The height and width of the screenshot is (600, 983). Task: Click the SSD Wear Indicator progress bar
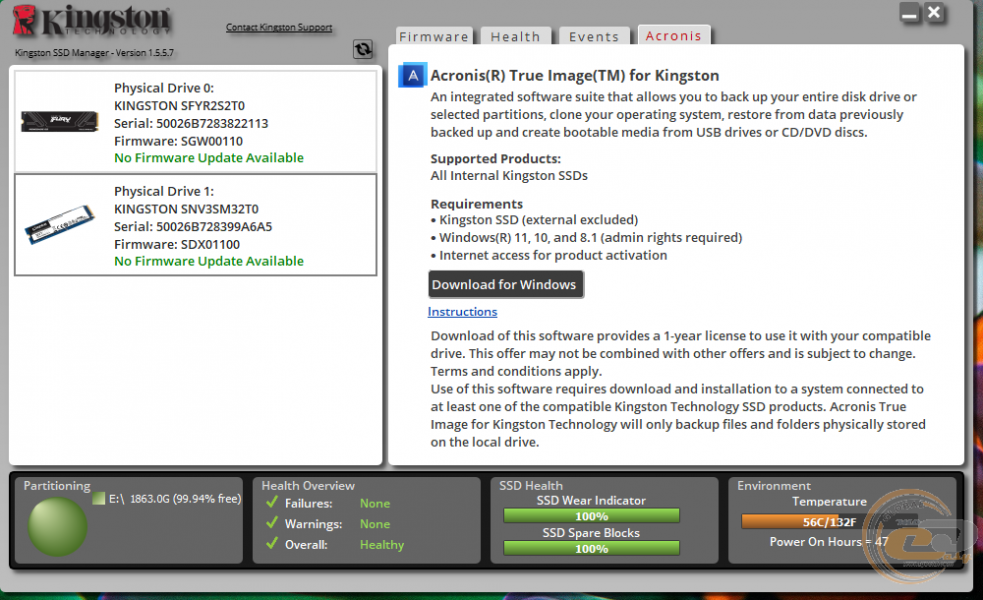pos(591,516)
